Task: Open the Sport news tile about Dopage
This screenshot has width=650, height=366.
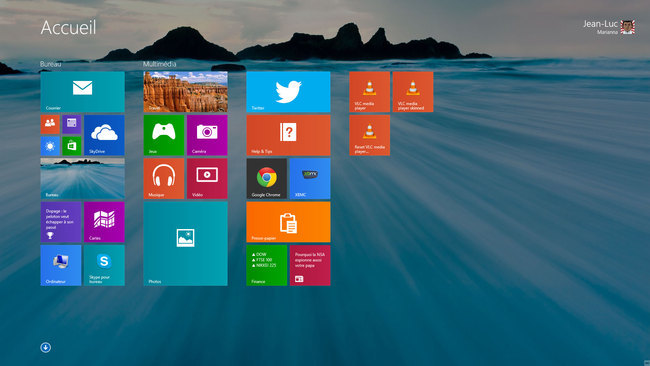Action: point(61,222)
